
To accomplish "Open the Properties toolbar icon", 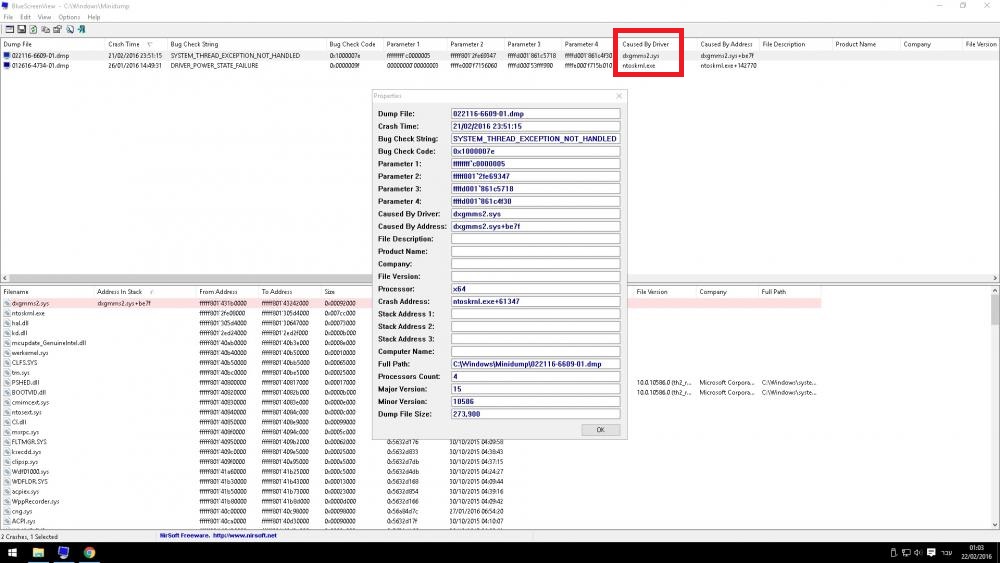I will (x=57, y=29).
